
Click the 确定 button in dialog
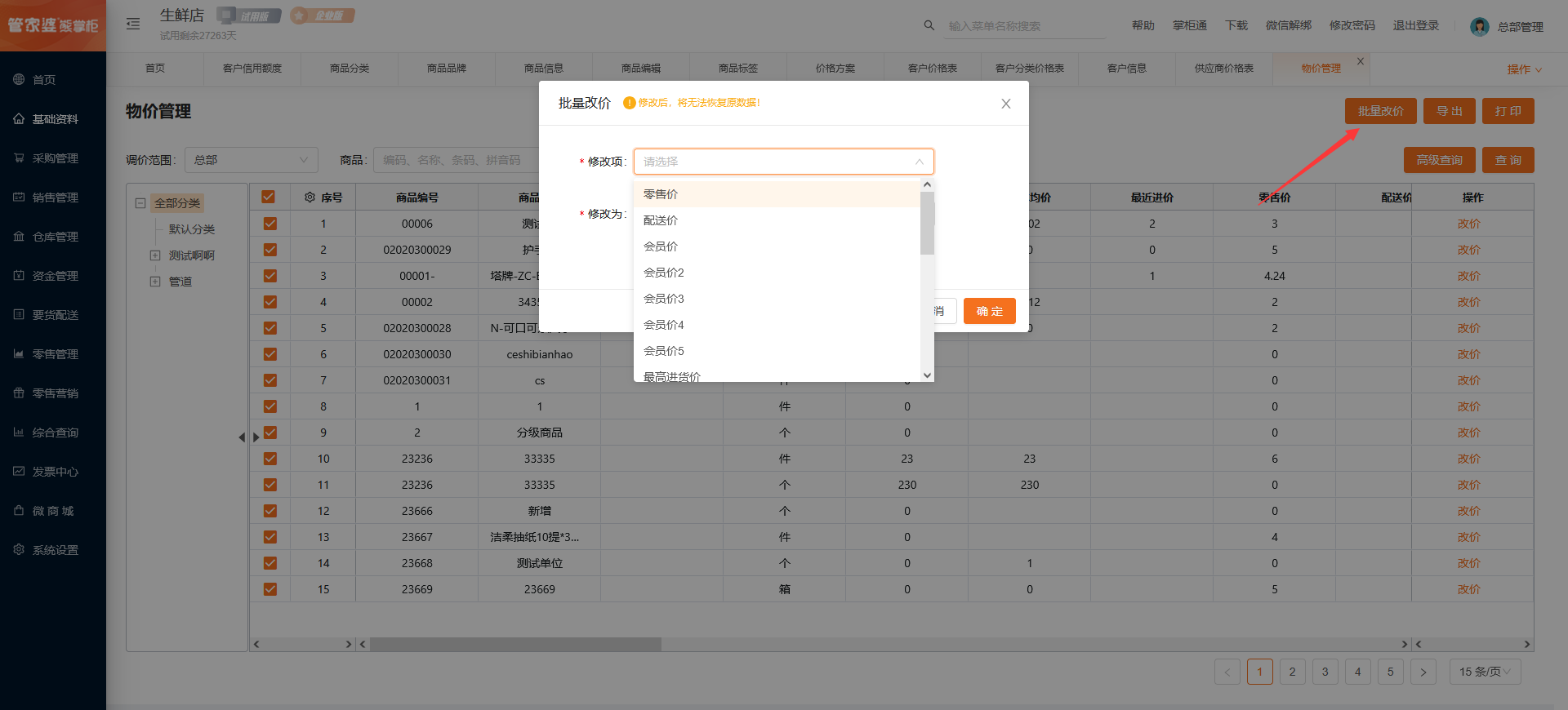click(990, 311)
